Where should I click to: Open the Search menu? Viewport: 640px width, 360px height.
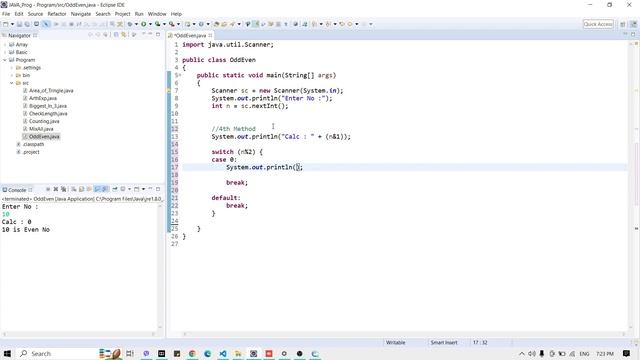103,14
